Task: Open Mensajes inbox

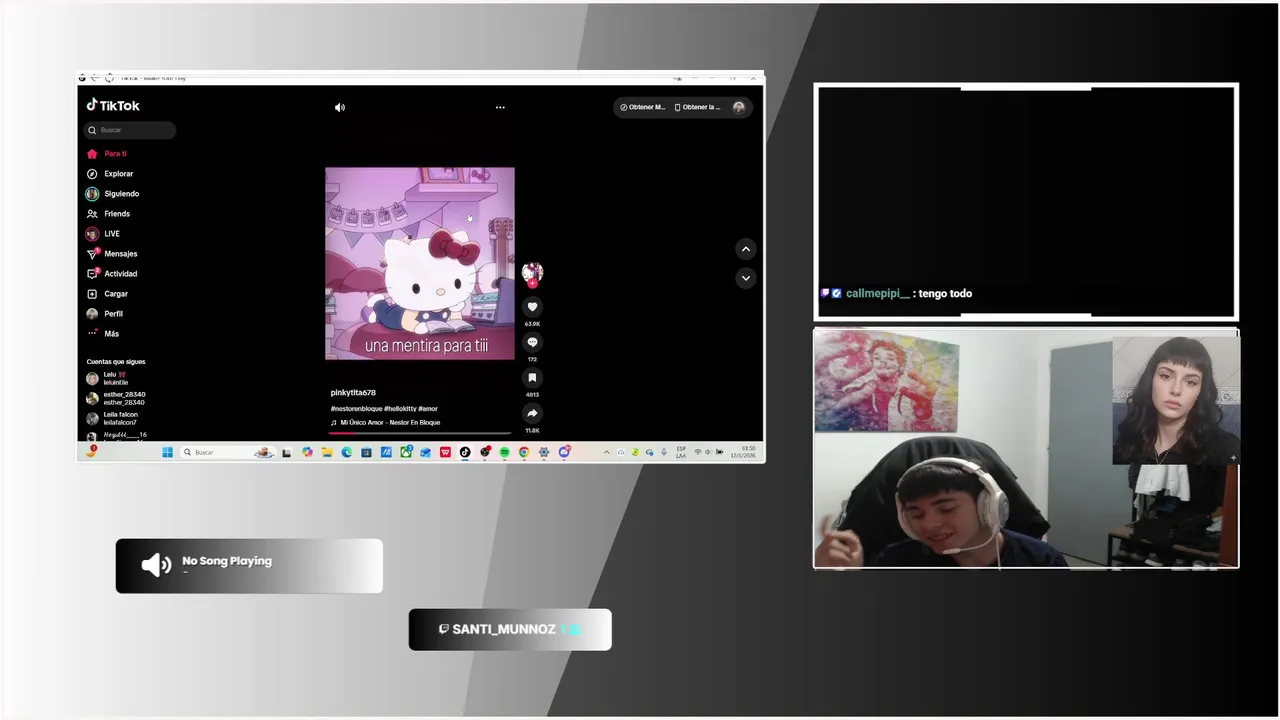Action: point(112,254)
